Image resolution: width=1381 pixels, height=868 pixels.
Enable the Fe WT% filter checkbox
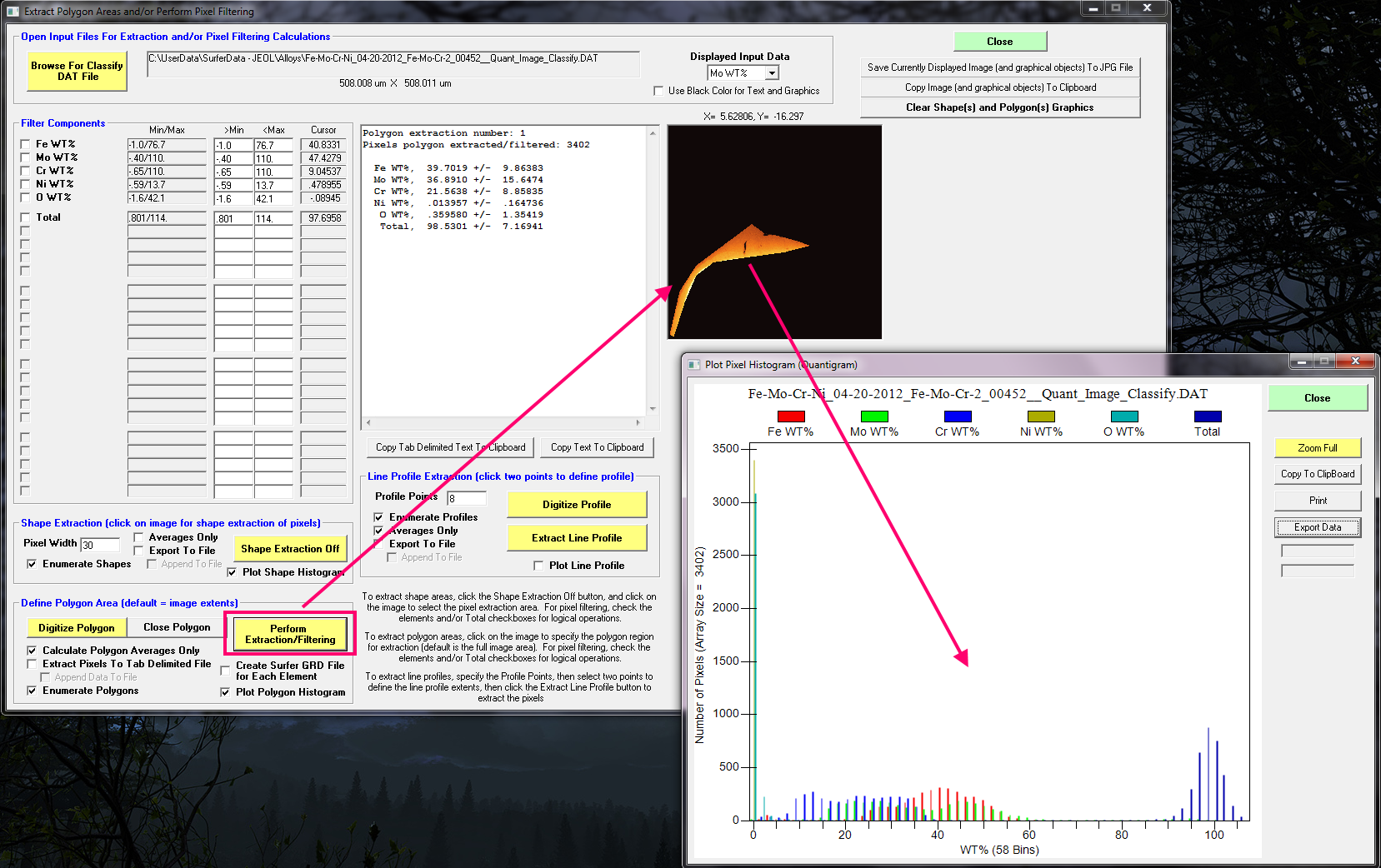coord(25,144)
